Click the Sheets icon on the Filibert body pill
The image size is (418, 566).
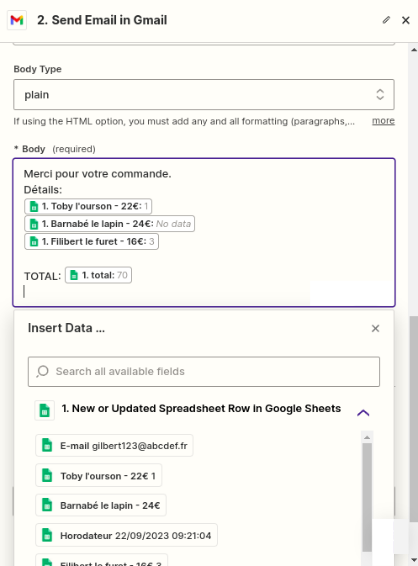tap(34, 241)
